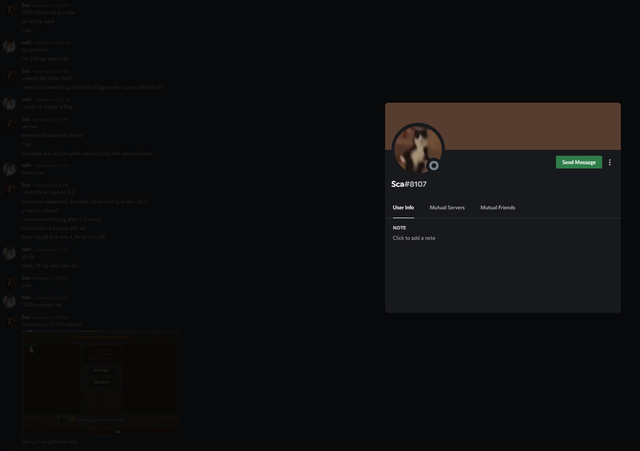The height and width of the screenshot is (451, 640).
Task: Click the message 'i think x2 trades is fine'
Action: click(x=47, y=107)
